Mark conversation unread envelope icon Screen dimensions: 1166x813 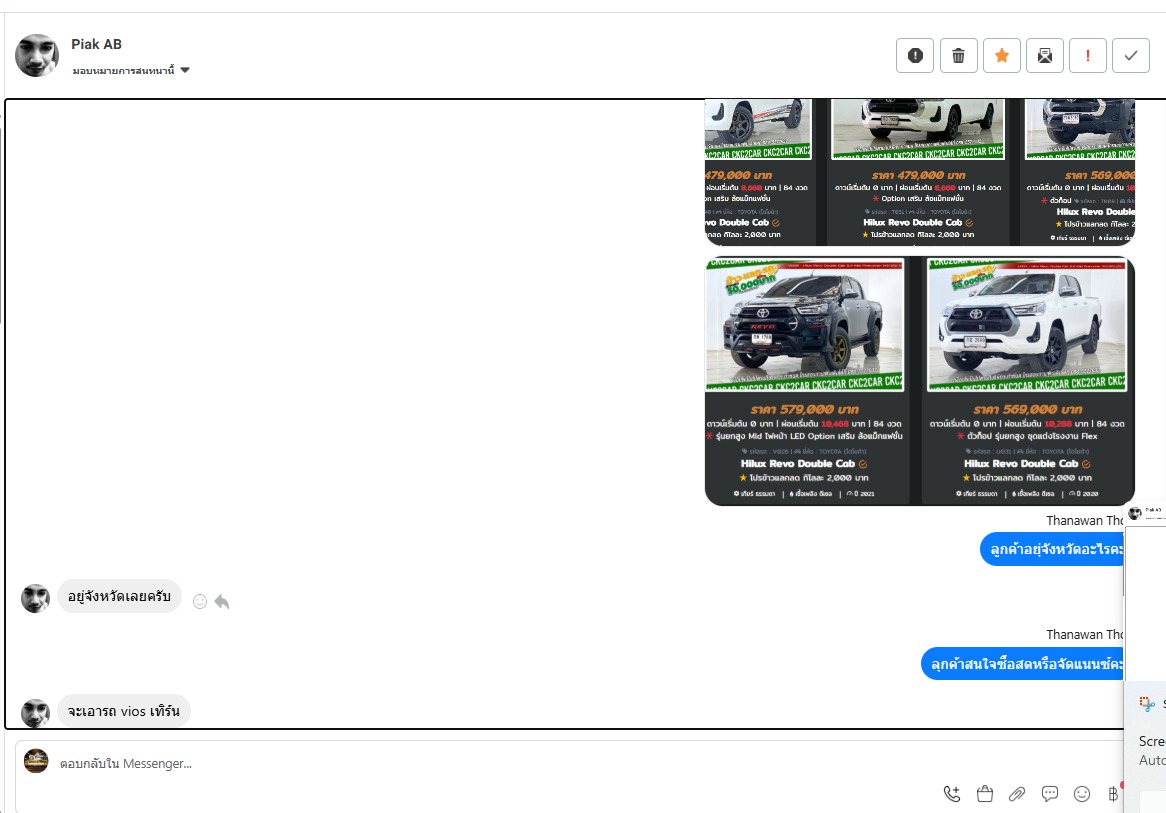pyautogui.click(x=1045, y=56)
